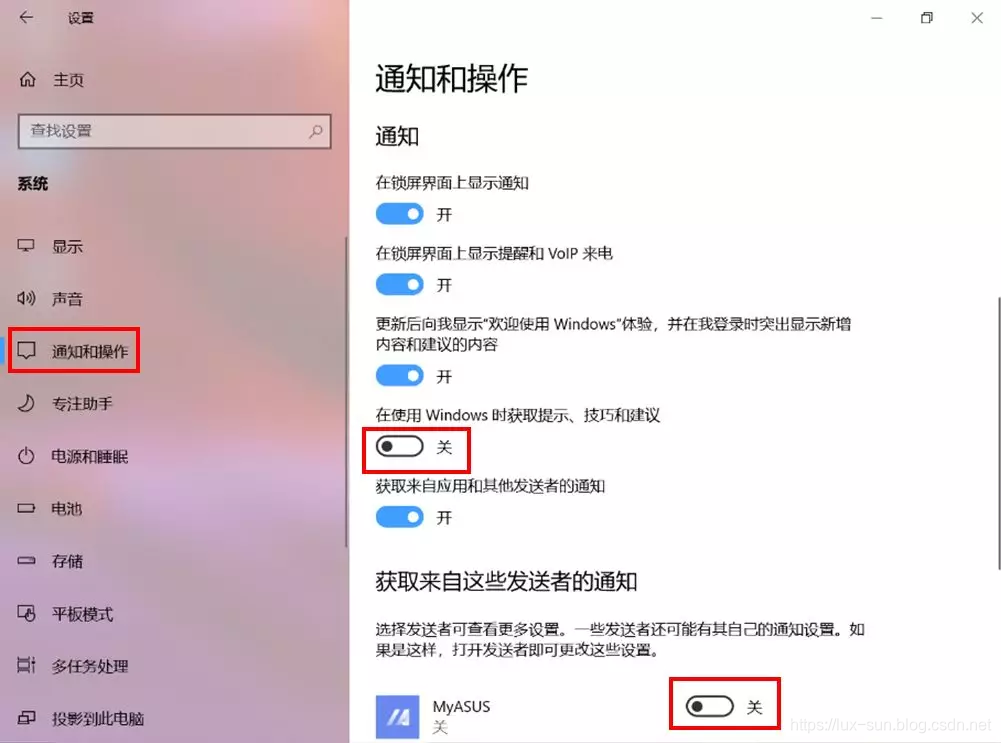Click the right pane vertical scrollbar
Screen dimensions: 1001x743
998,433
